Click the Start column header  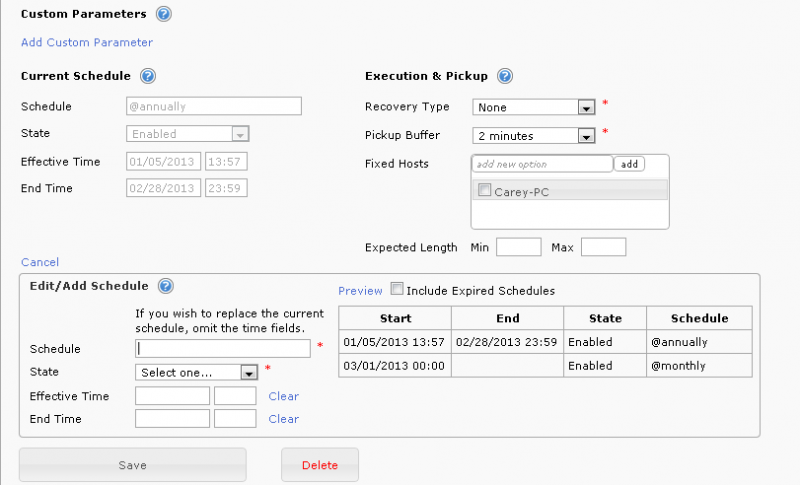[395, 318]
